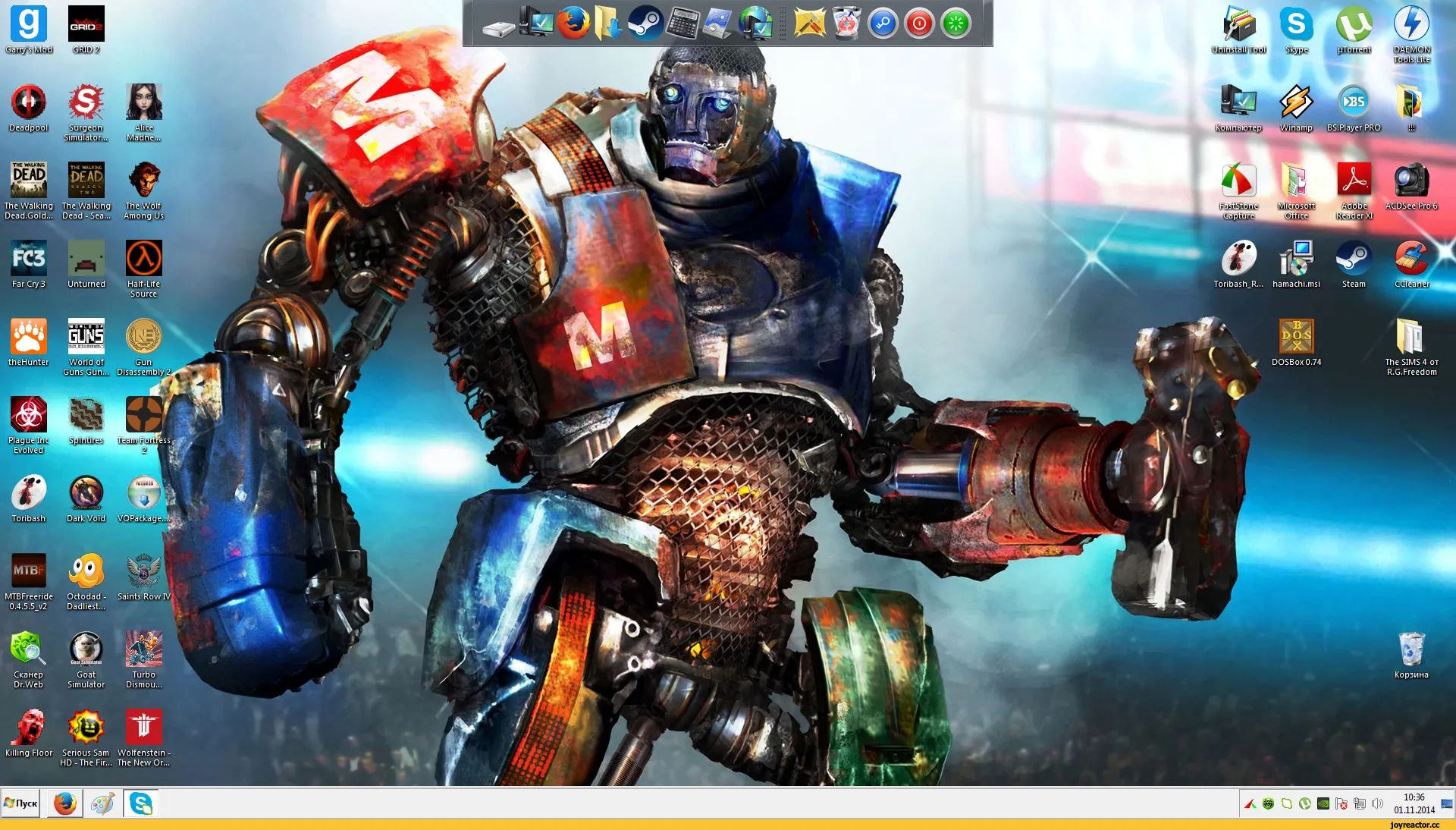
Task: Open the Uninstall Tool desktop icon
Action: 1239,29
